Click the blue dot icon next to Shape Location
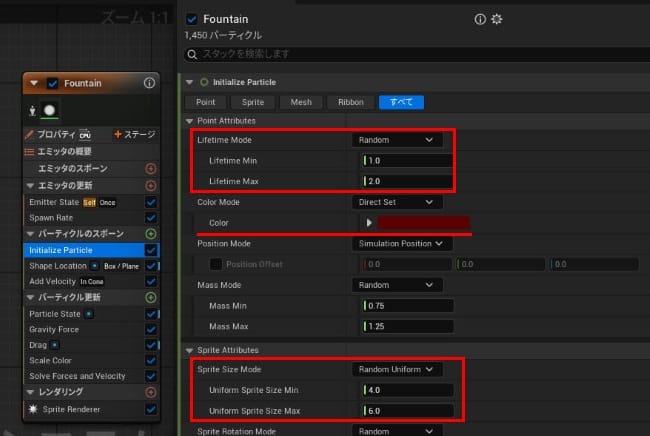Viewport: 650px width, 436px height. (x=95, y=266)
